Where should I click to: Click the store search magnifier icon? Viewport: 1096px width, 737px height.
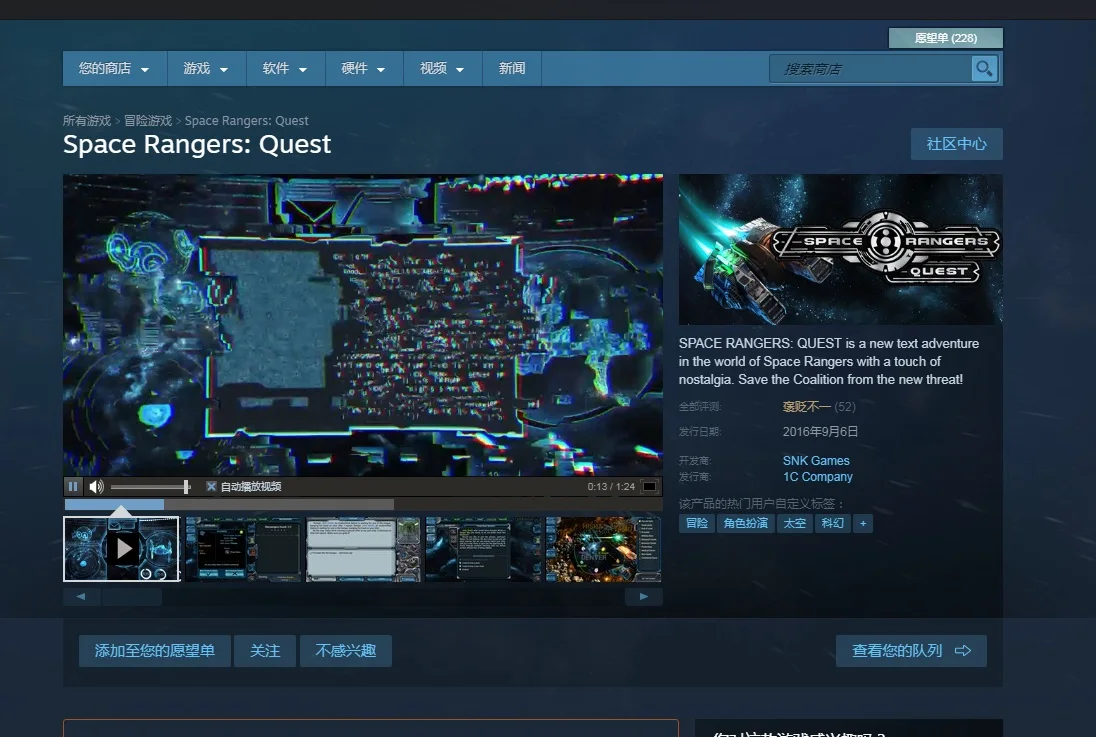click(x=984, y=69)
